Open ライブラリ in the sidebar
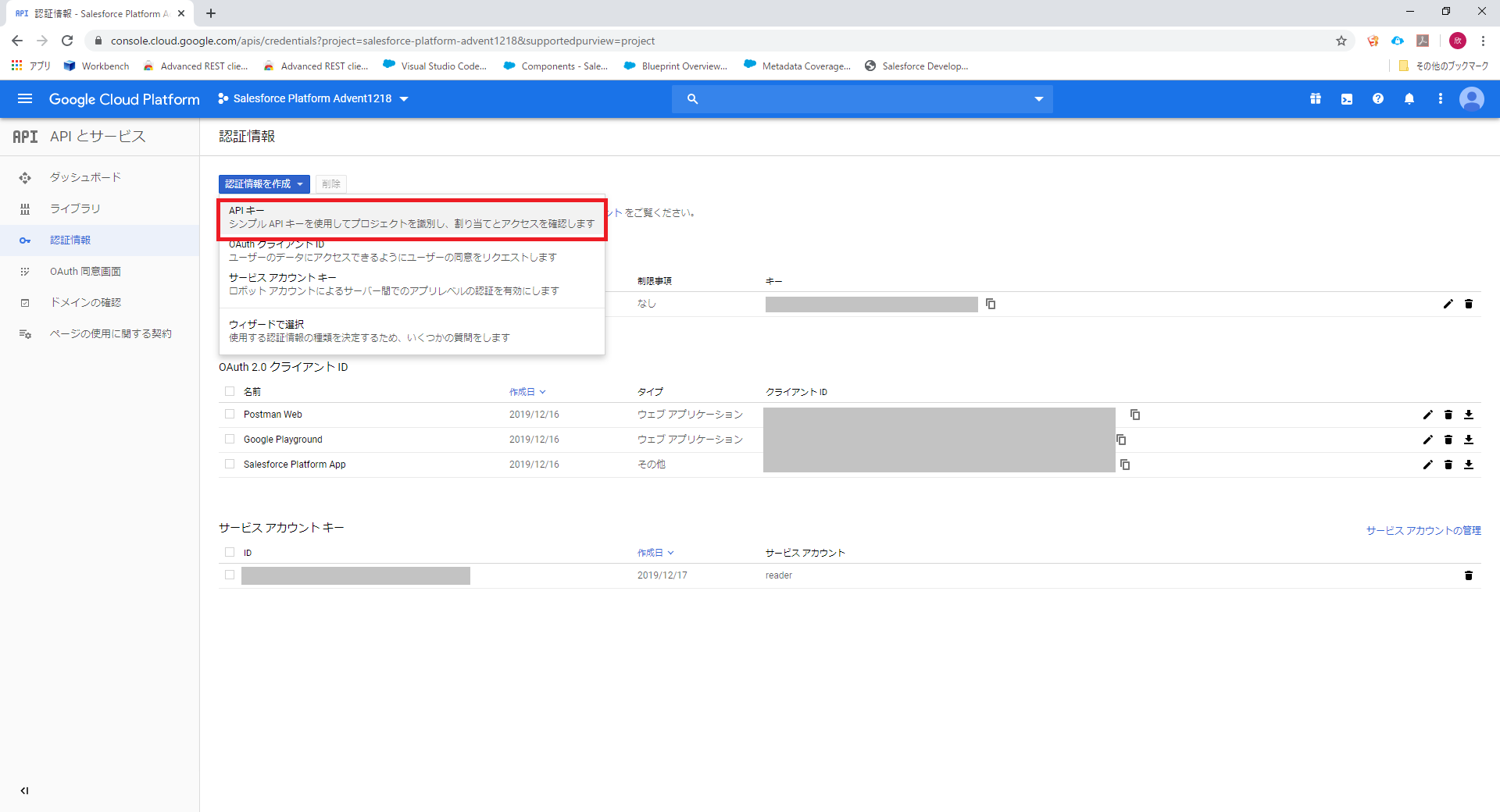This screenshot has height=812, width=1500. pyautogui.click(x=100, y=208)
